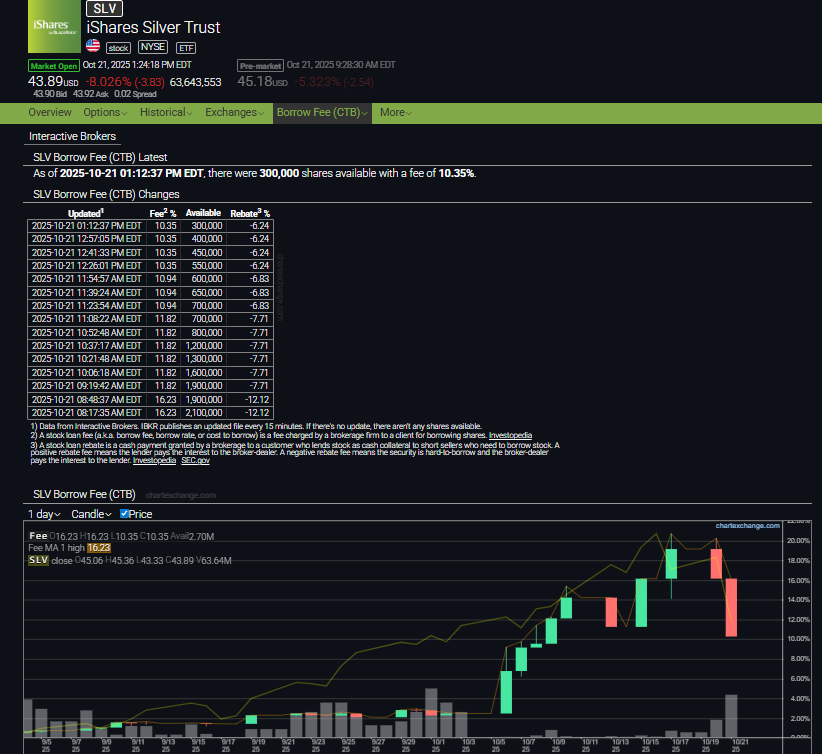This screenshot has height=754, width=822.
Task: Click the Fee chart legend label
Action: point(38,536)
